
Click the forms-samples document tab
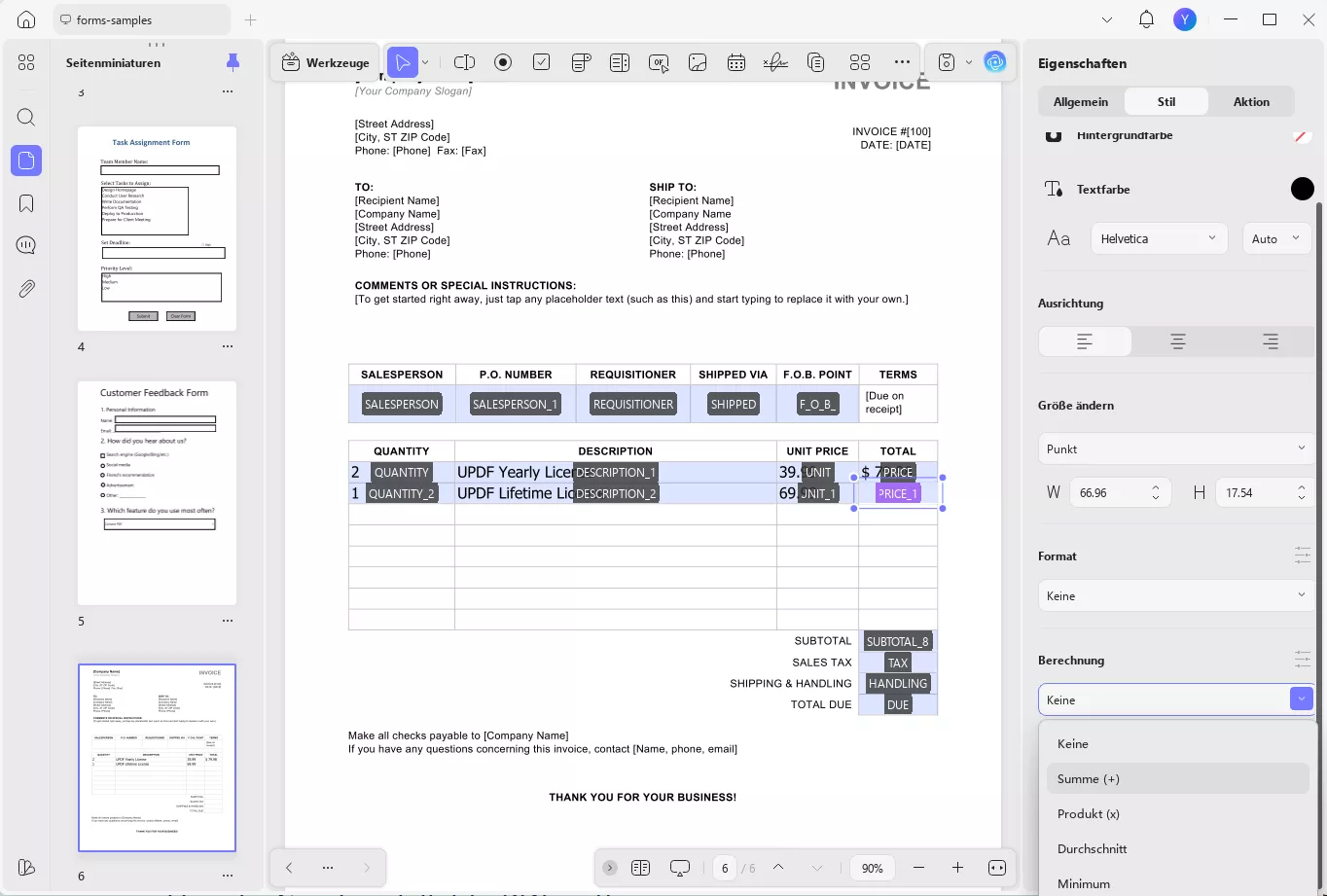pos(142,19)
